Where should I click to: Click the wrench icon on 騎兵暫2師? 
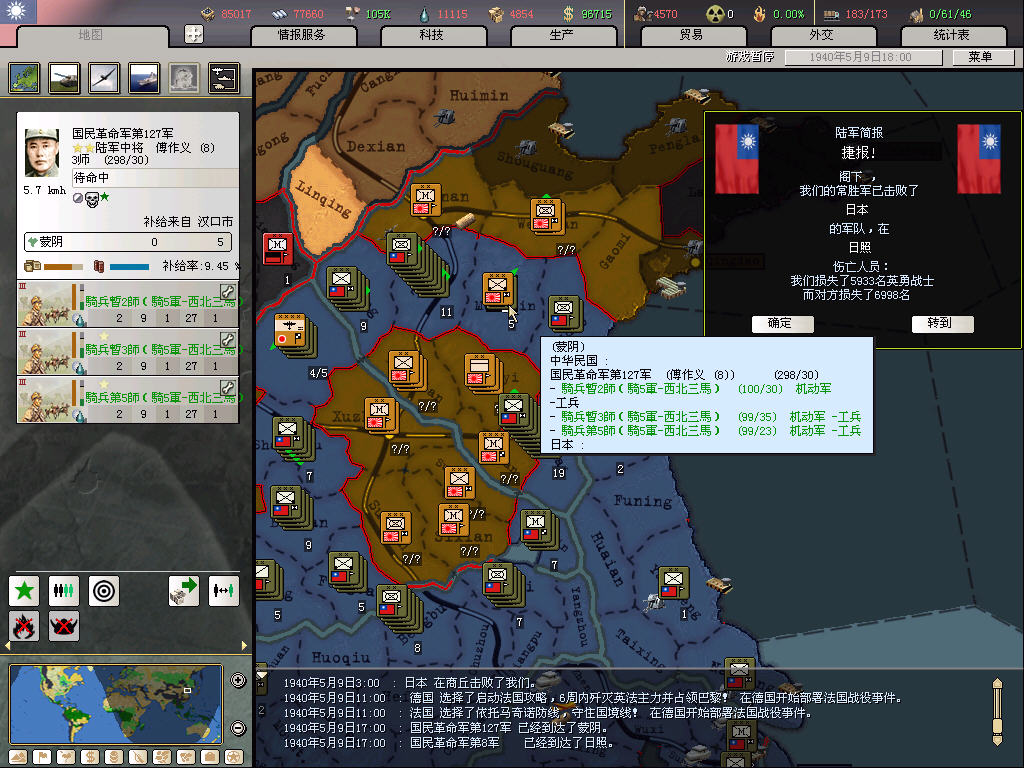click(228, 292)
